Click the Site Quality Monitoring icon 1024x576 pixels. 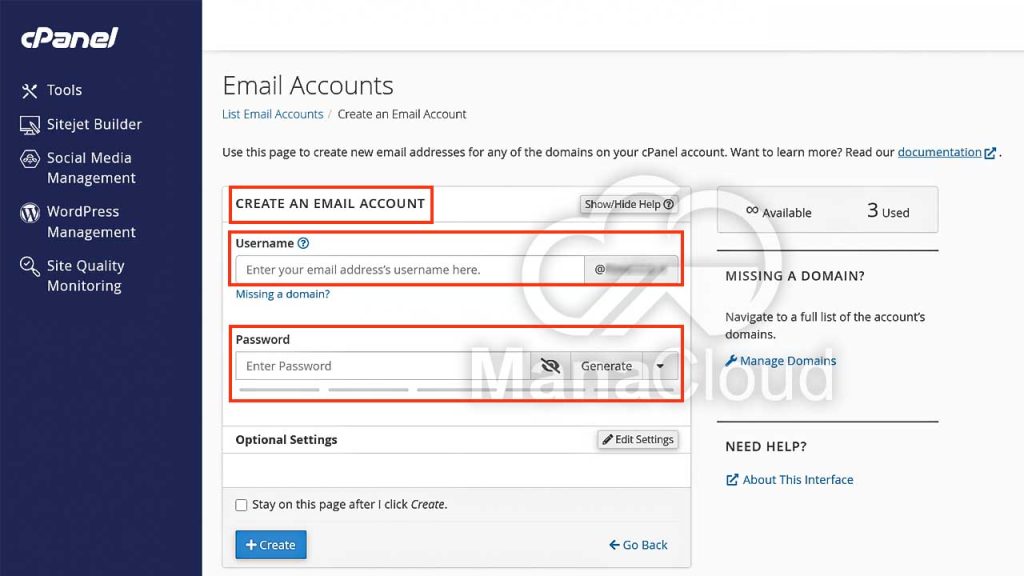point(29,267)
